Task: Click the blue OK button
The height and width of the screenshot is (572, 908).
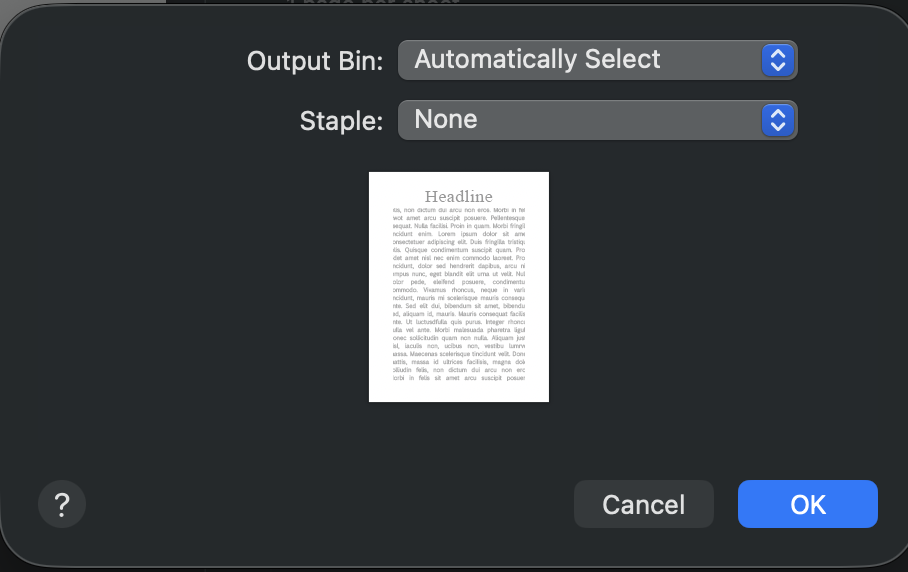Action: pyautogui.click(x=808, y=504)
